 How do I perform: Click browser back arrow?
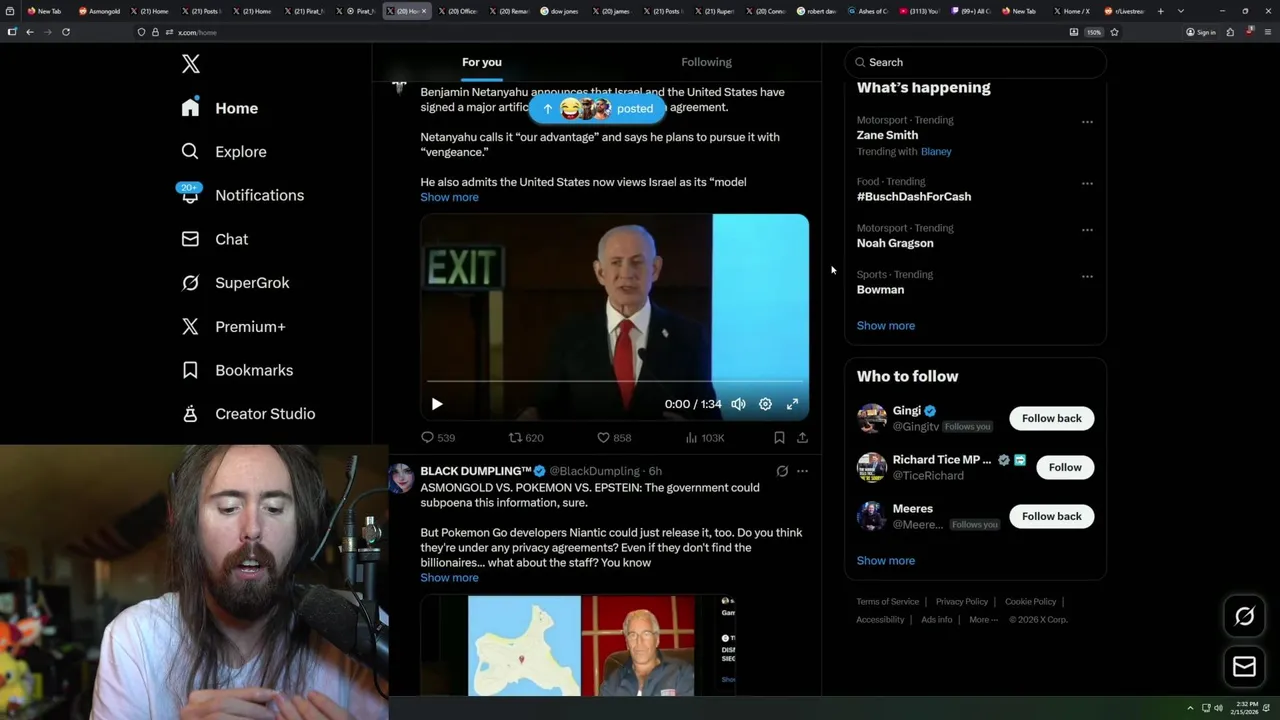point(30,32)
